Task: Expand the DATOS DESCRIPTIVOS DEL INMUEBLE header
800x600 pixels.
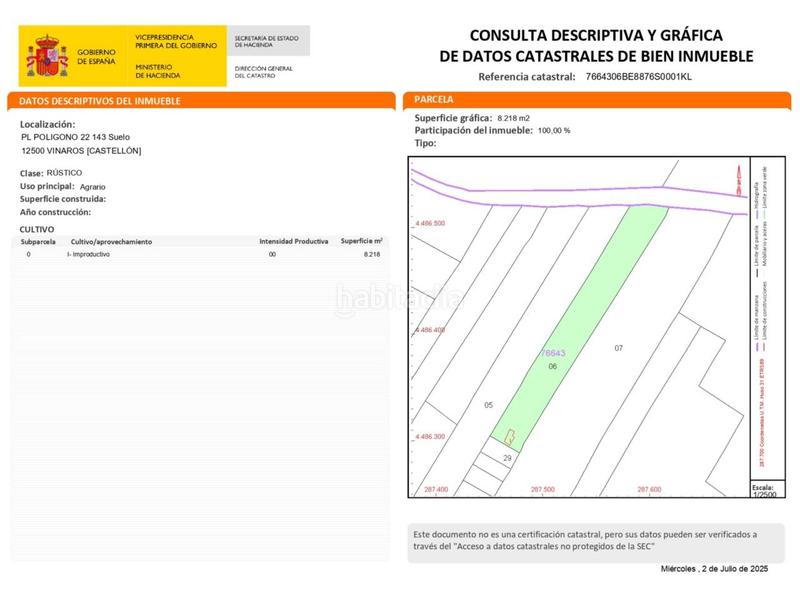Action: click(100, 100)
